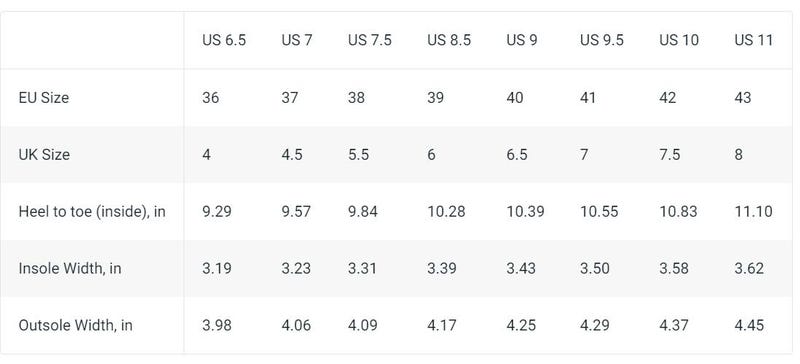800x364 pixels.
Task: Click outsole width value 3.98
Action: click(217, 325)
